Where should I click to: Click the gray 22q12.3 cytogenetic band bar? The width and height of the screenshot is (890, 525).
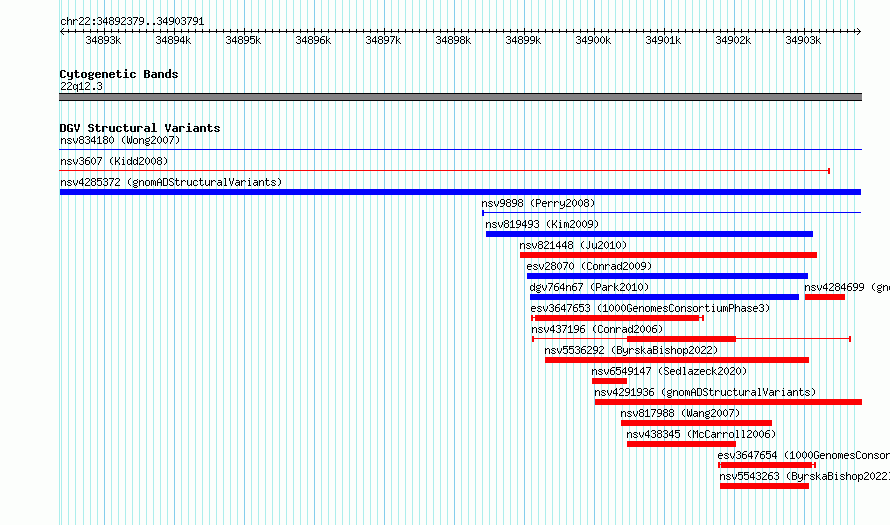click(x=460, y=98)
